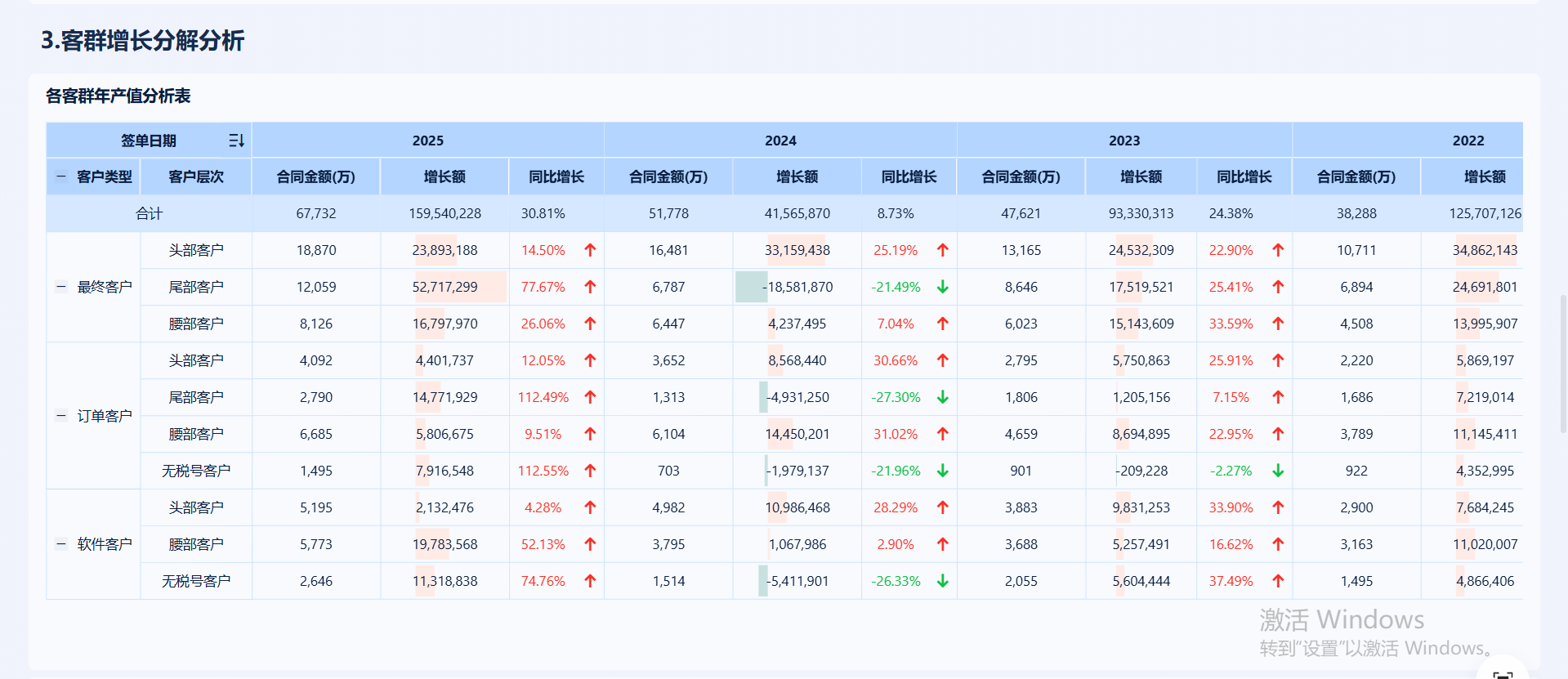Click the sort icon beside 签单日期

click(236, 141)
